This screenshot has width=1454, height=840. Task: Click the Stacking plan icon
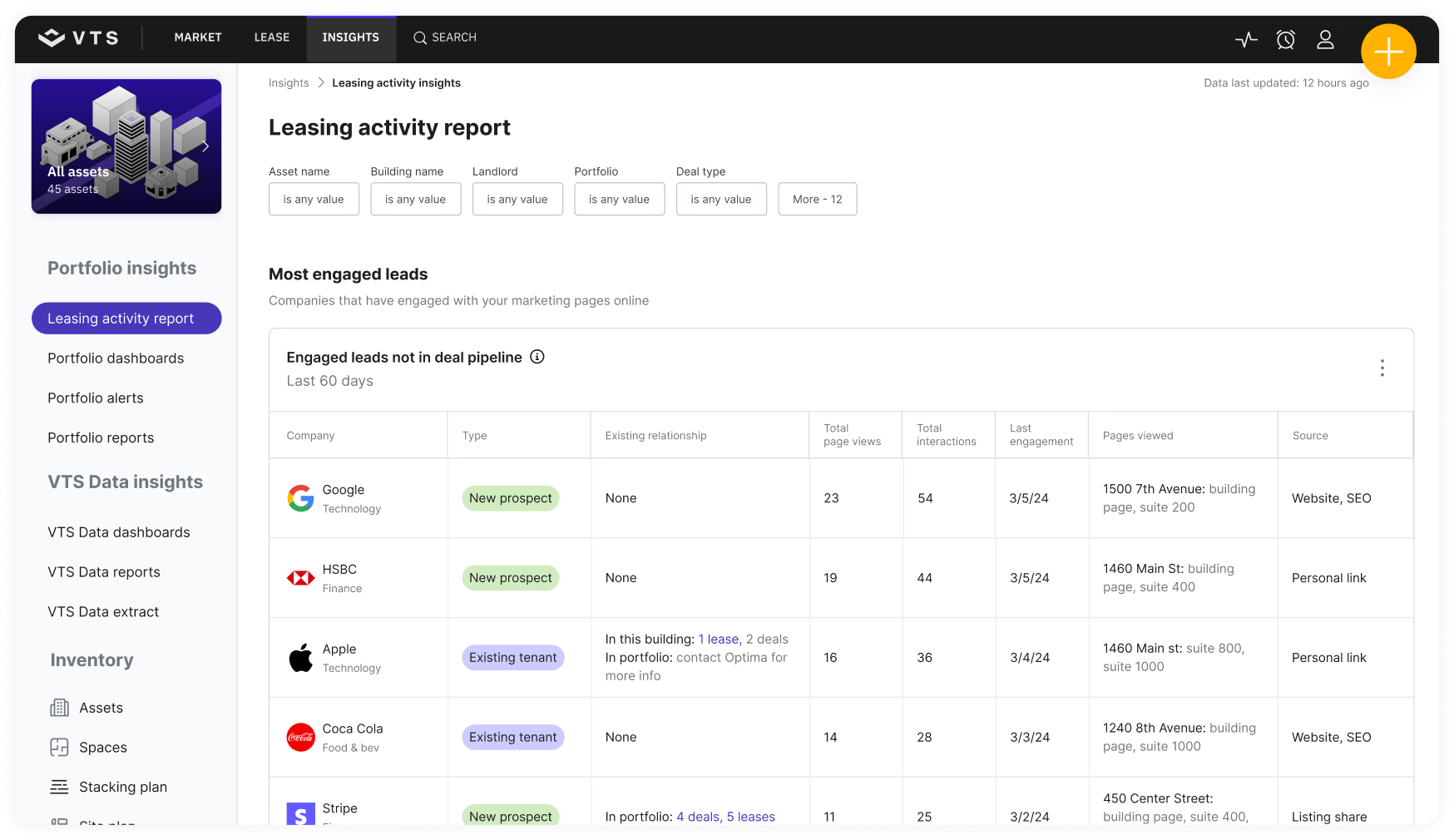pos(59,786)
